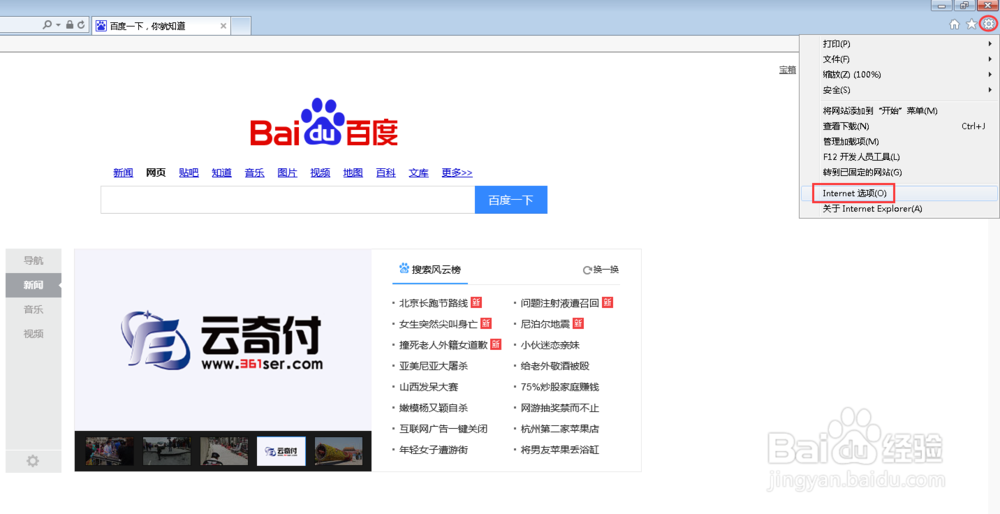Viewport: 1000px width, 514px height.
Task: Open the 杭州第二家苹果店 headline
Action: point(560,429)
